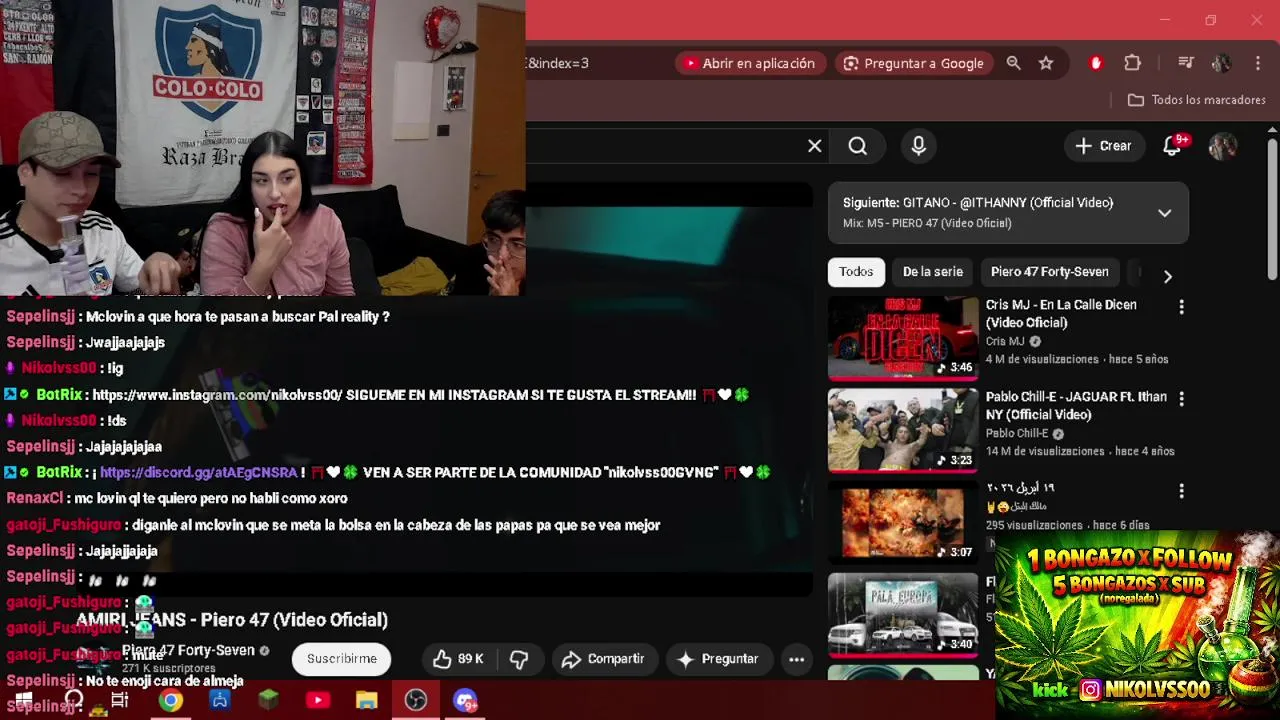Open Discord from taskbar

point(465,700)
